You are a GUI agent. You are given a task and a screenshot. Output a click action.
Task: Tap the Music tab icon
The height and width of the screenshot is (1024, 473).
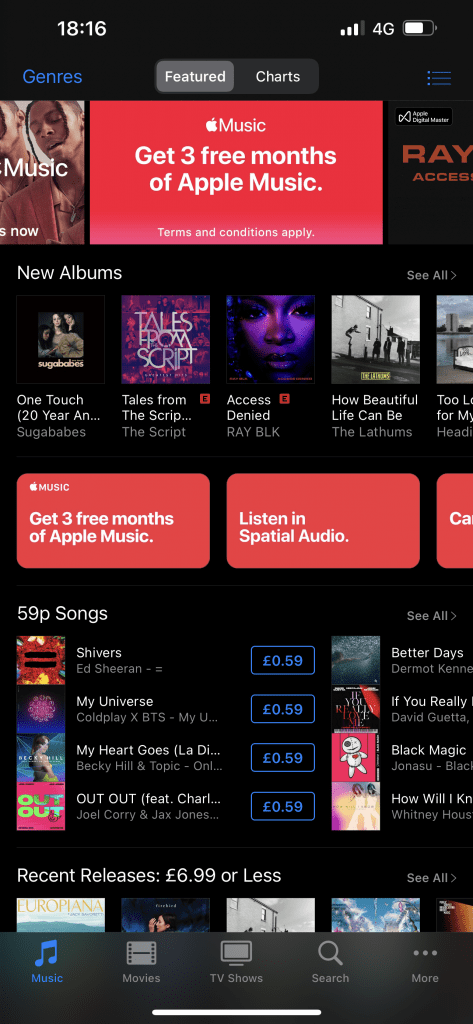click(47, 953)
